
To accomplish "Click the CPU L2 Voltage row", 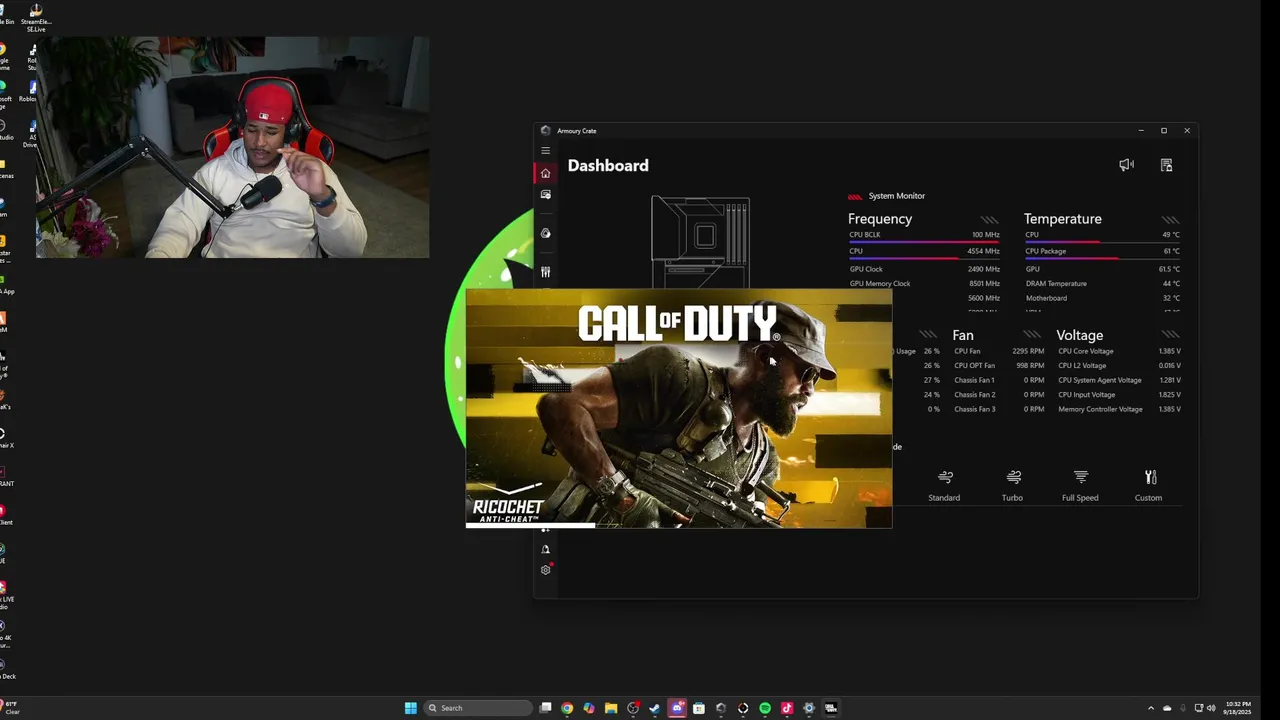I will pos(1119,366).
